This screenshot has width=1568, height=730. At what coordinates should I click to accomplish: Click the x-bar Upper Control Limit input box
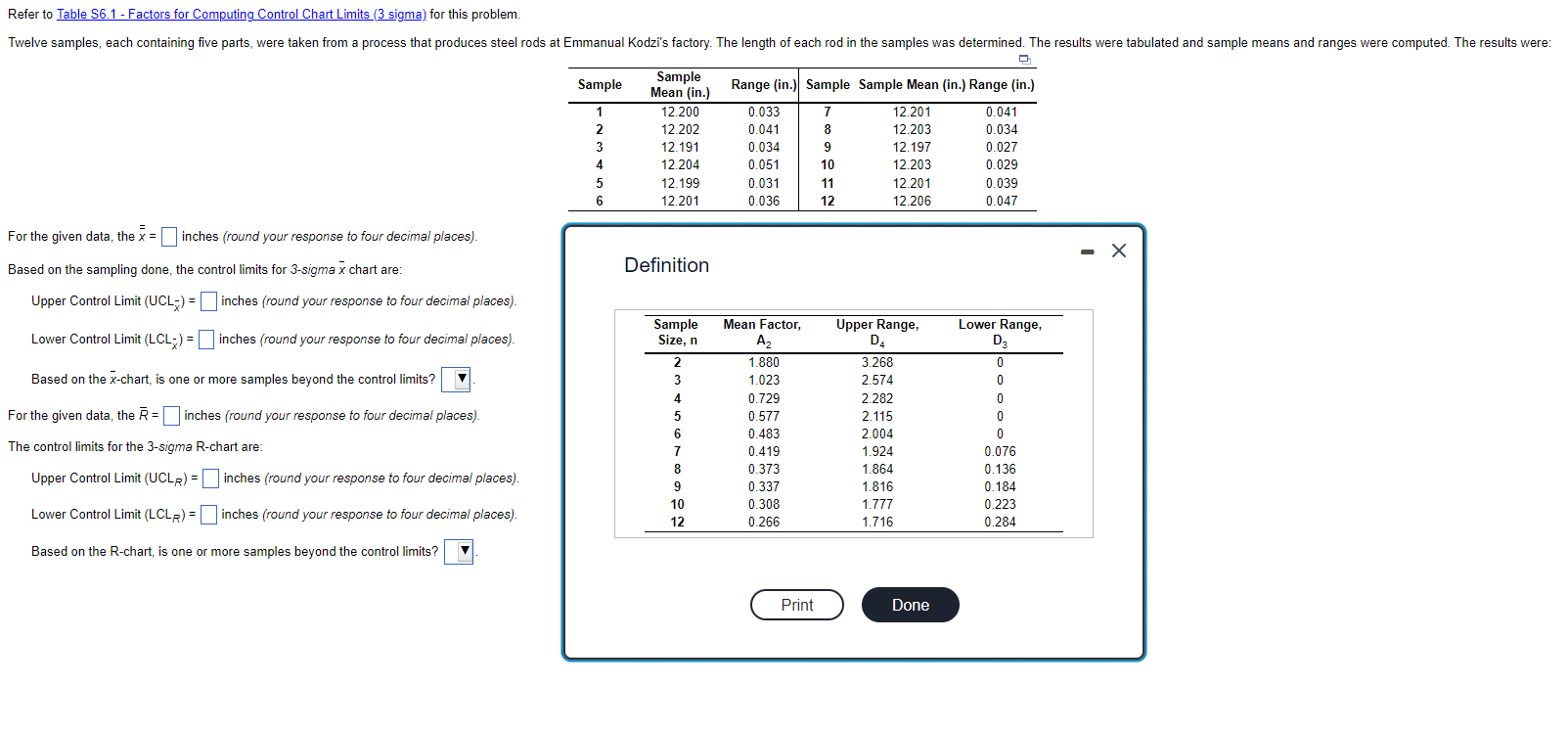208,301
